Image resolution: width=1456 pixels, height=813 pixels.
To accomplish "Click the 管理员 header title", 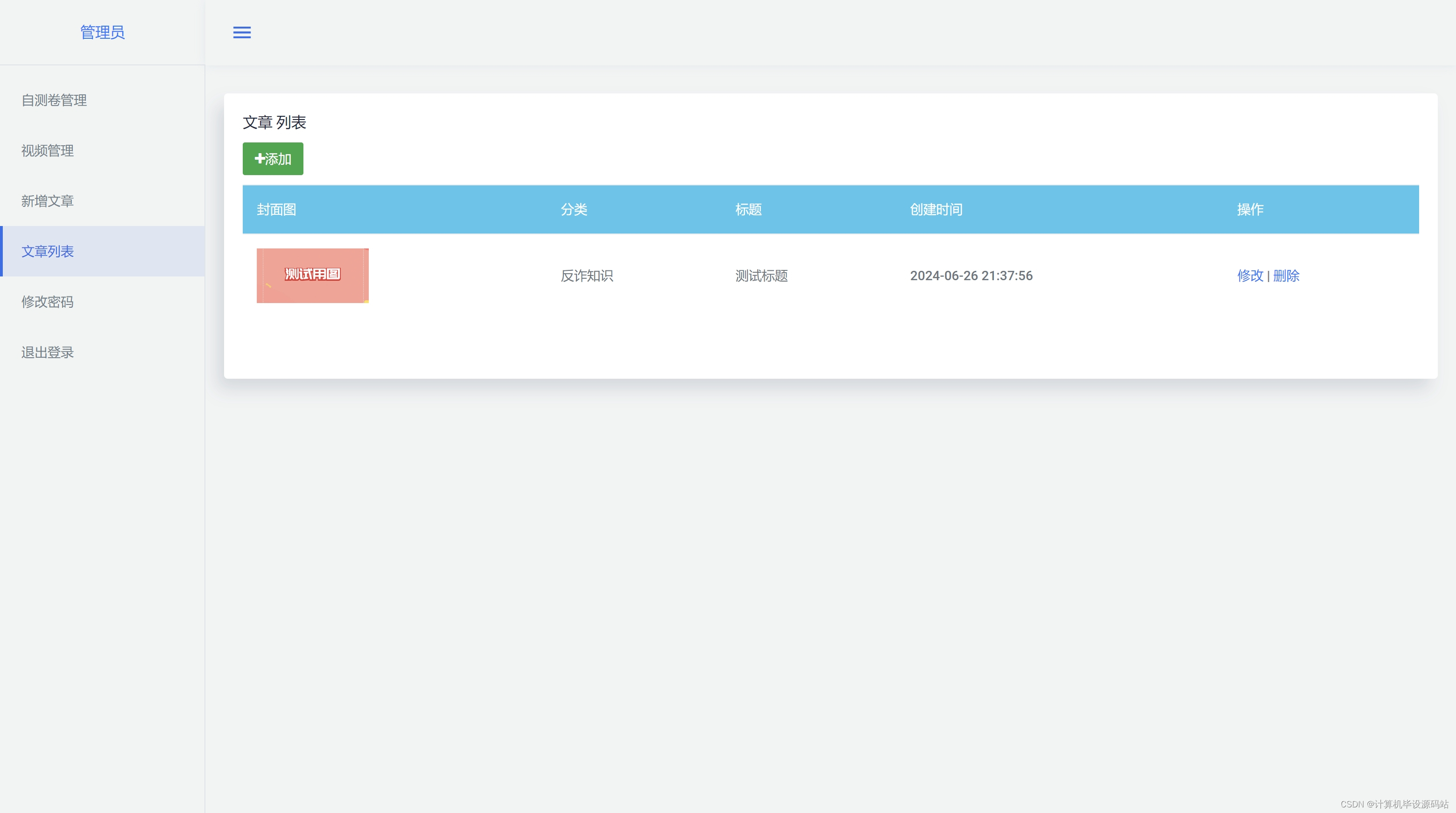I will [x=102, y=32].
